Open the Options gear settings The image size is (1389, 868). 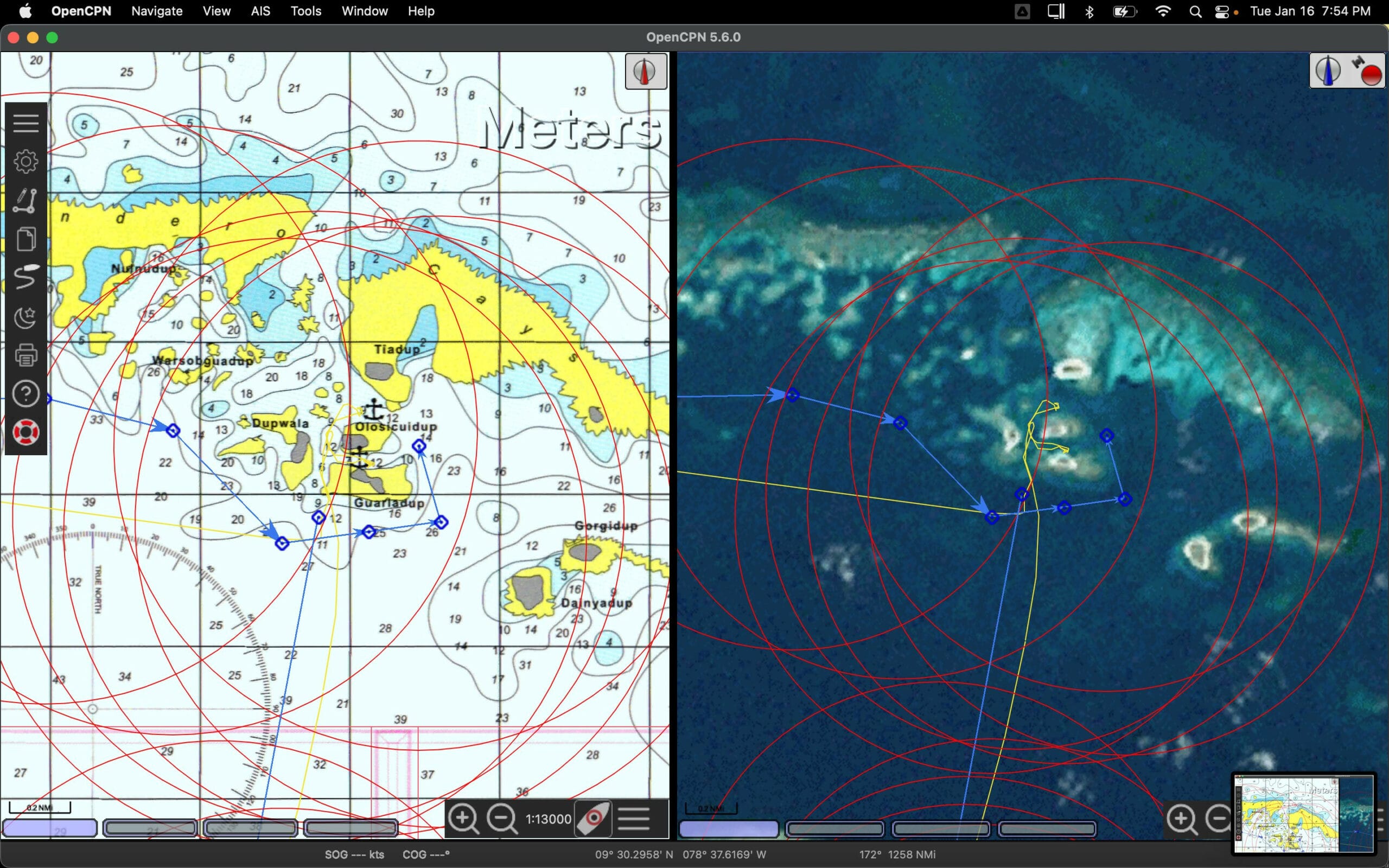tap(26, 161)
